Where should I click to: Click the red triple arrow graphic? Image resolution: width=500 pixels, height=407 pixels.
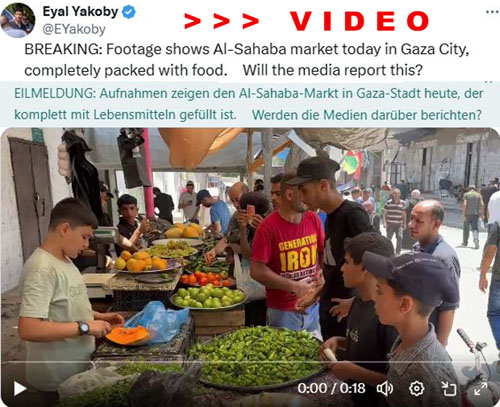click(221, 21)
